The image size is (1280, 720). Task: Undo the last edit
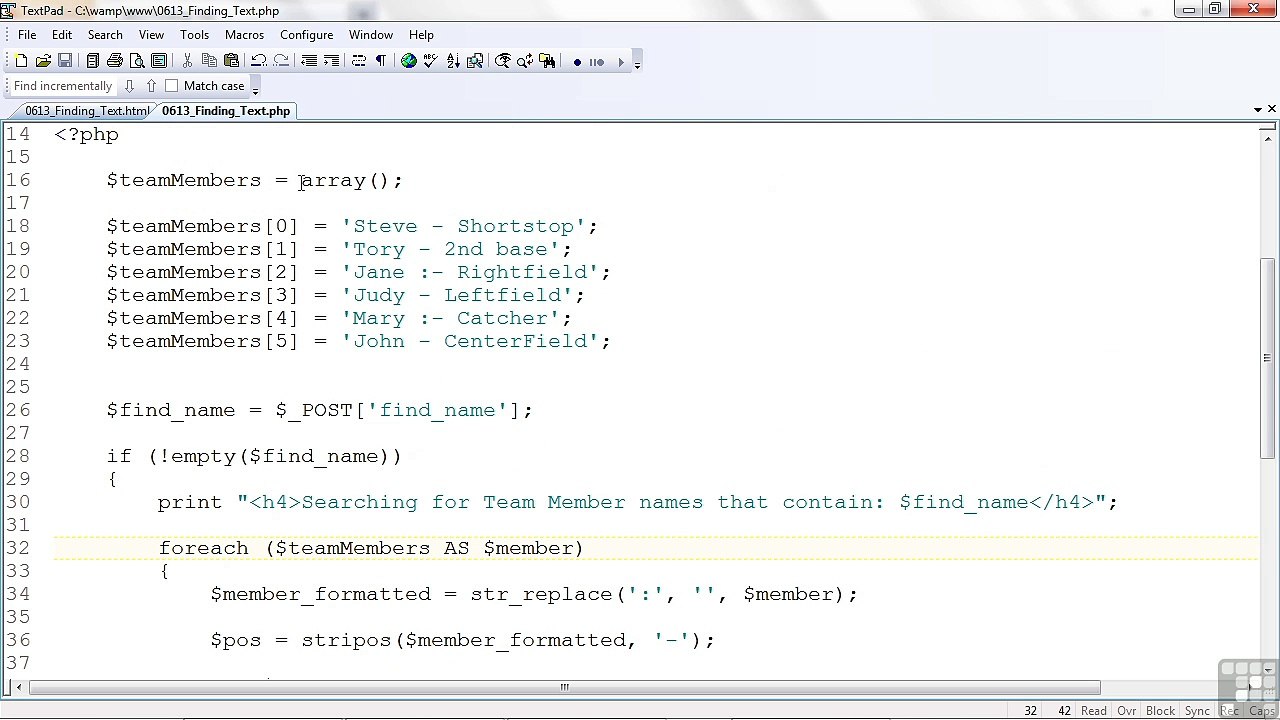(258, 61)
